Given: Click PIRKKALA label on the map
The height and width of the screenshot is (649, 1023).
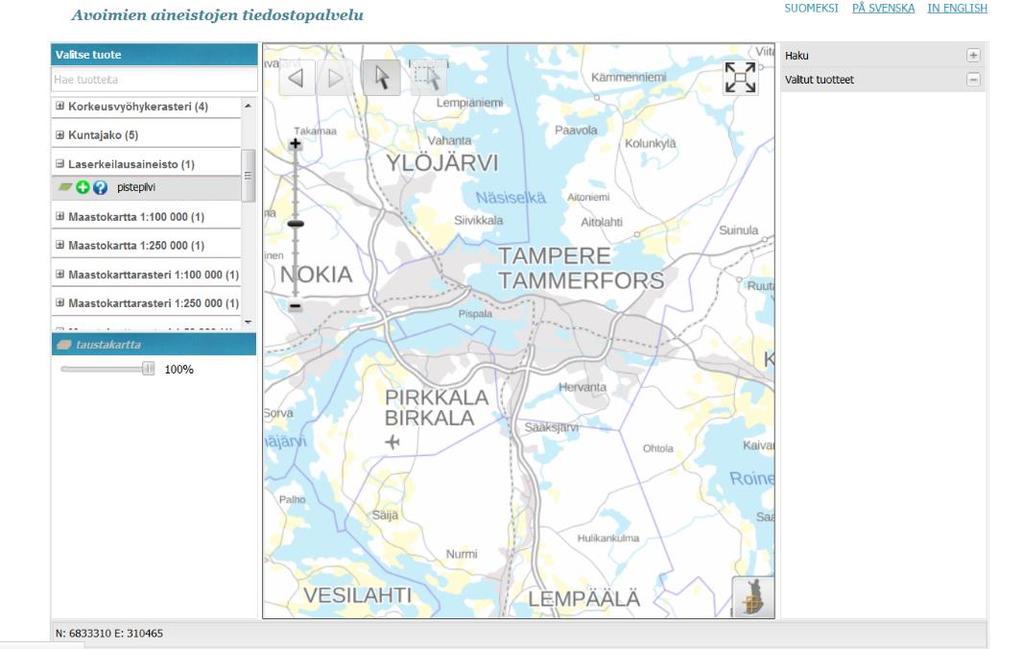Looking at the screenshot, I should tap(436, 397).
